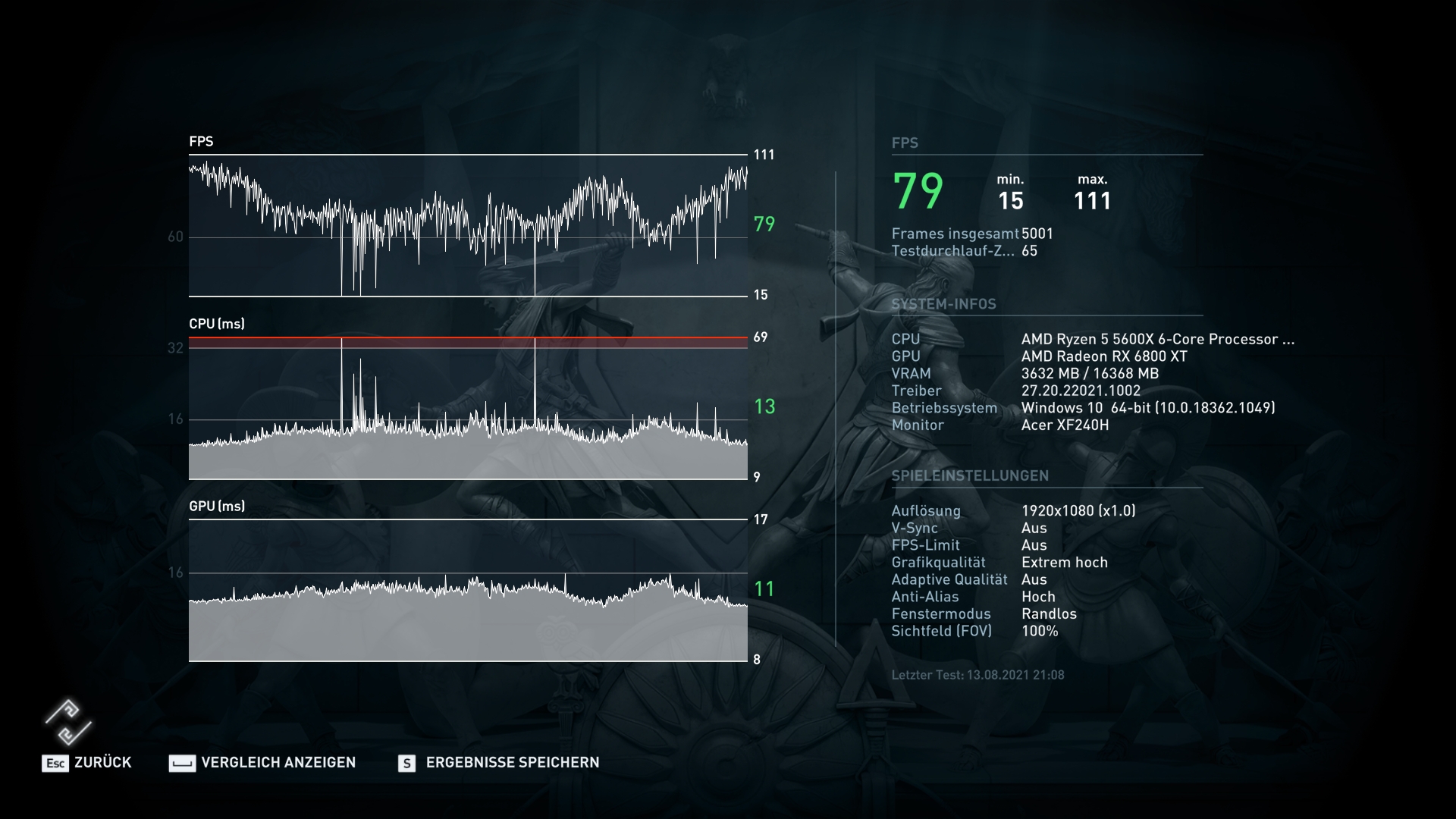Click the Letzter Test date text
The image size is (1456, 819).
pyautogui.click(x=977, y=675)
